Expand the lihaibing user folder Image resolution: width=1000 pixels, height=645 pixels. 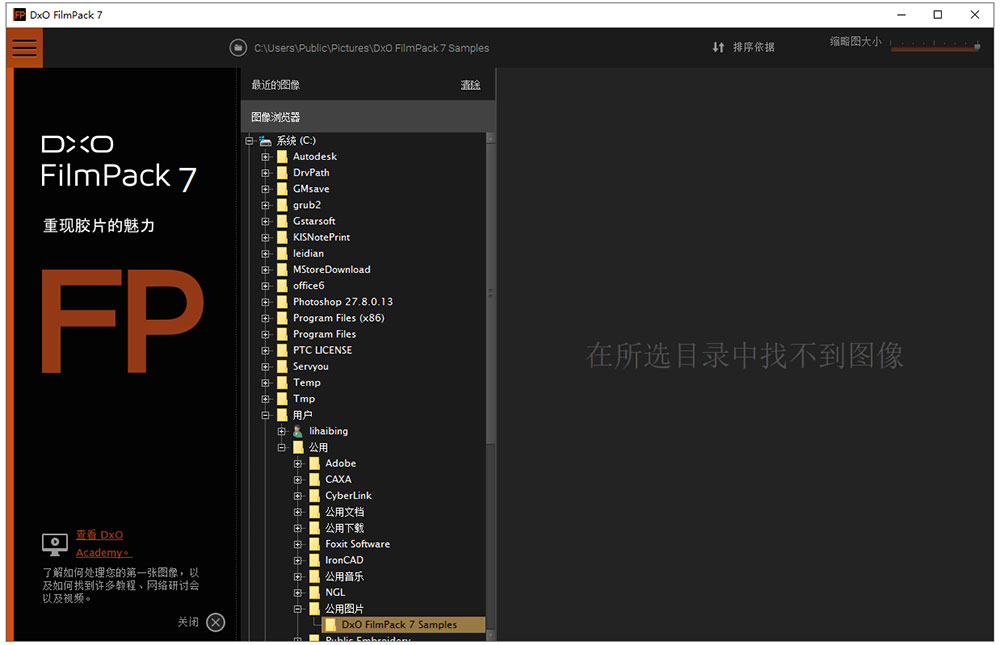coord(282,431)
